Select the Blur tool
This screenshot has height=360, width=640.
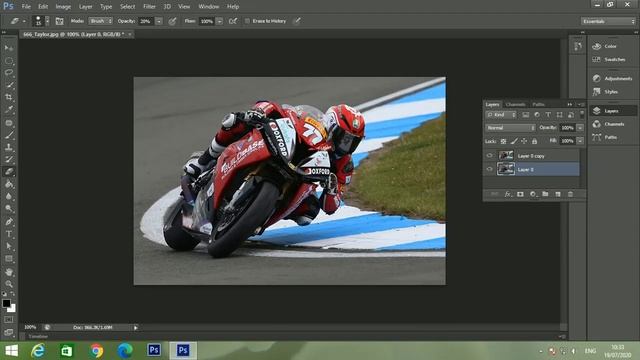[9, 196]
